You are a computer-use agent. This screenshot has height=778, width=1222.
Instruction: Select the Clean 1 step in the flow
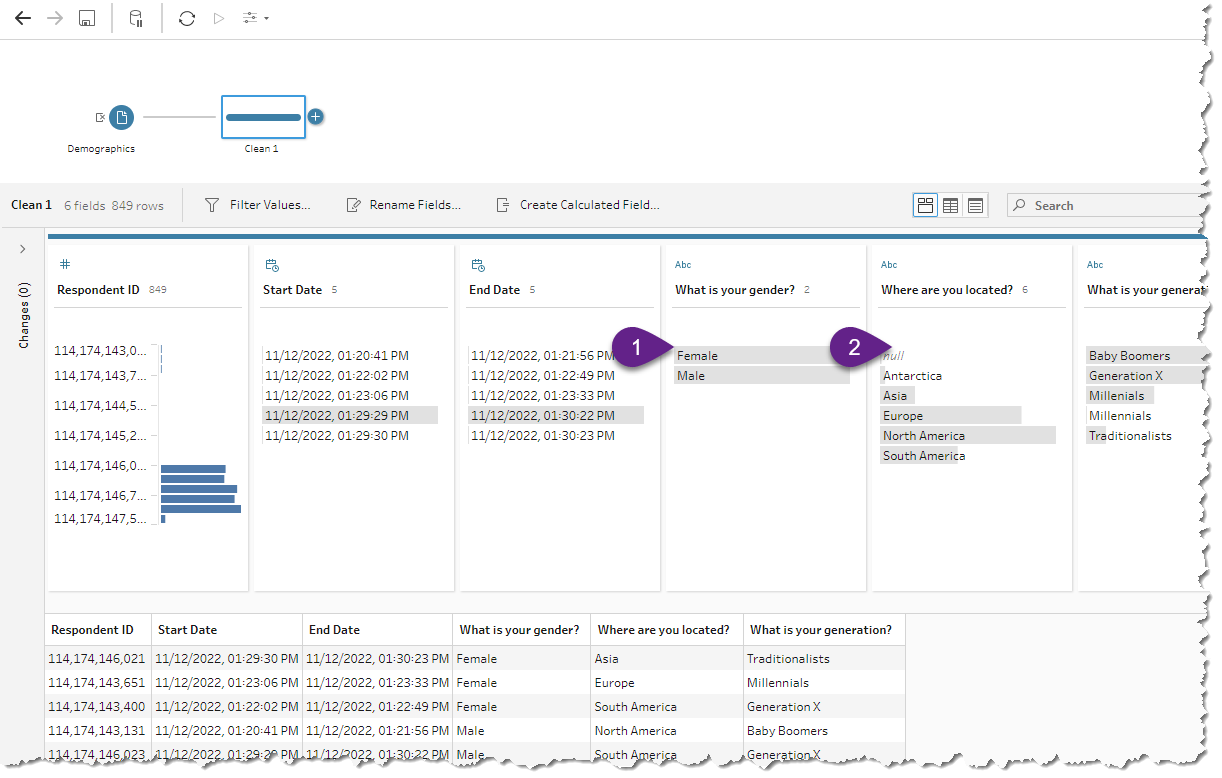click(263, 118)
